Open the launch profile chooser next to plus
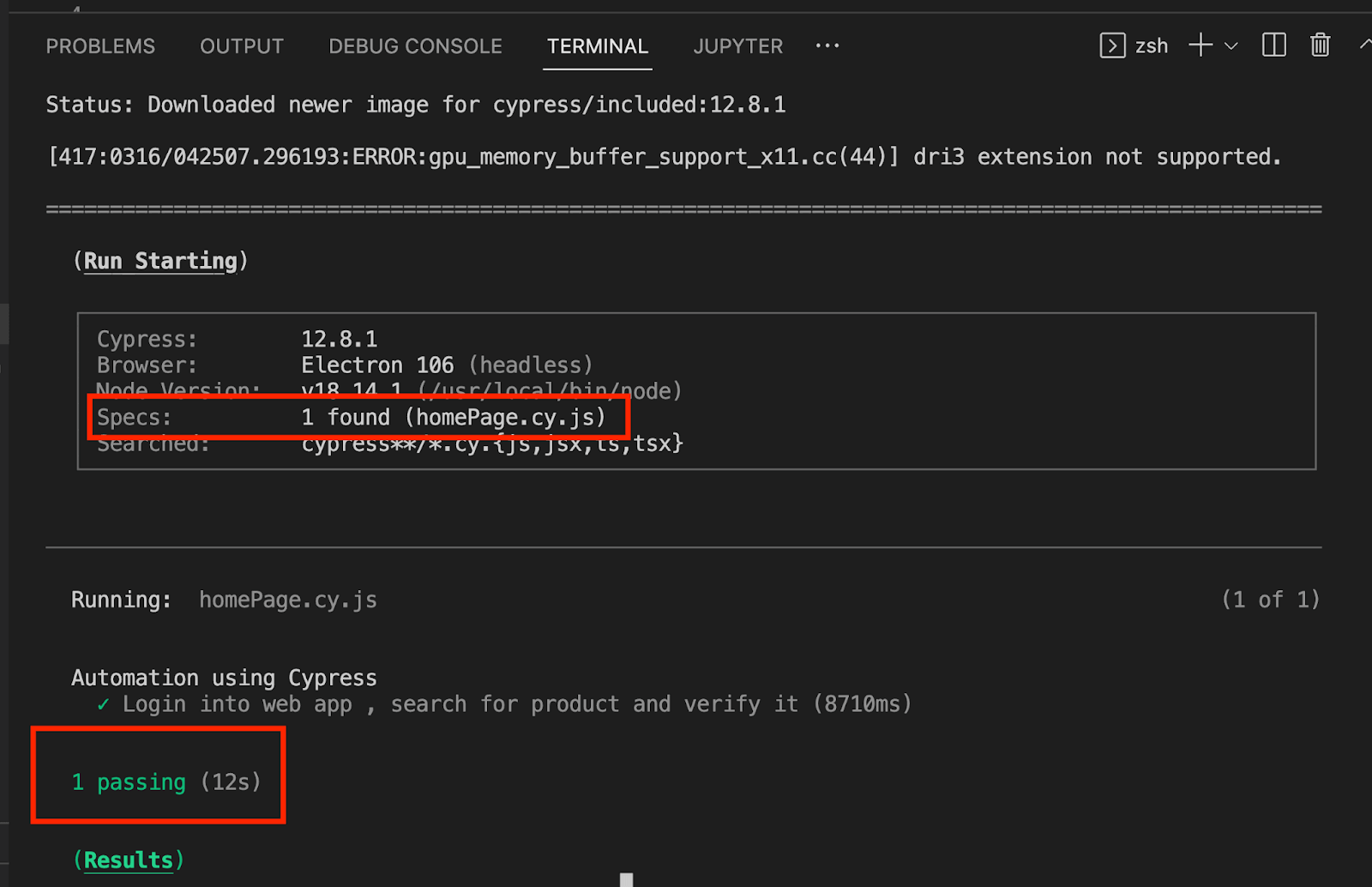The width and height of the screenshot is (1372, 887). pos(1231,47)
